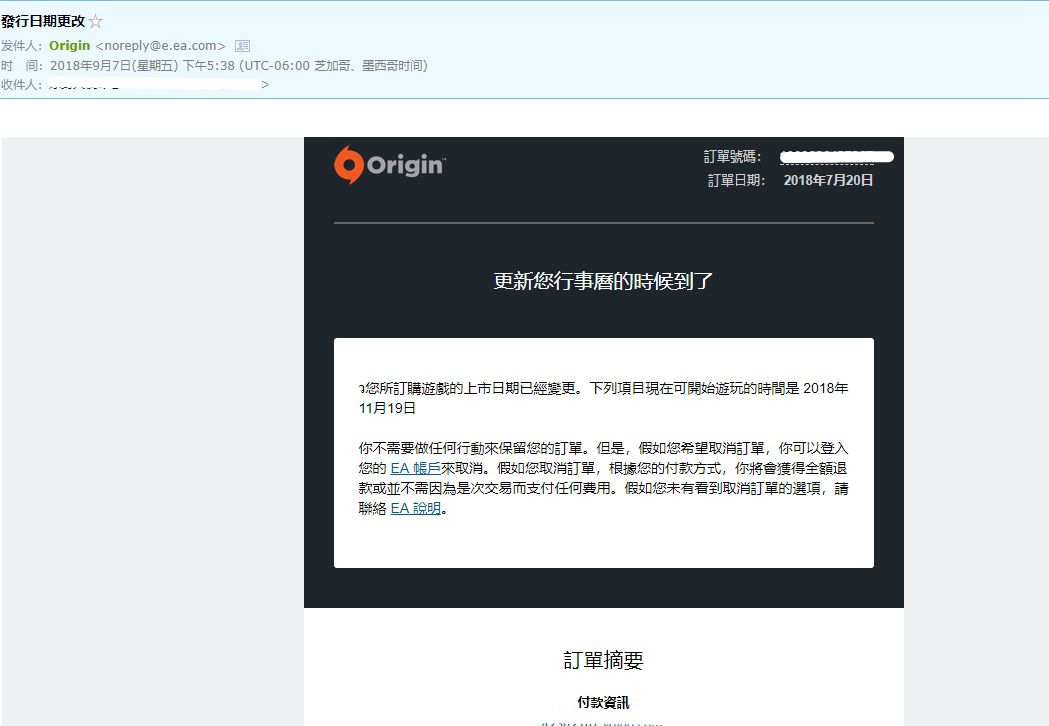This screenshot has height=726, width=1049.
Task: Click the 發件人 sender label
Action: [23, 45]
